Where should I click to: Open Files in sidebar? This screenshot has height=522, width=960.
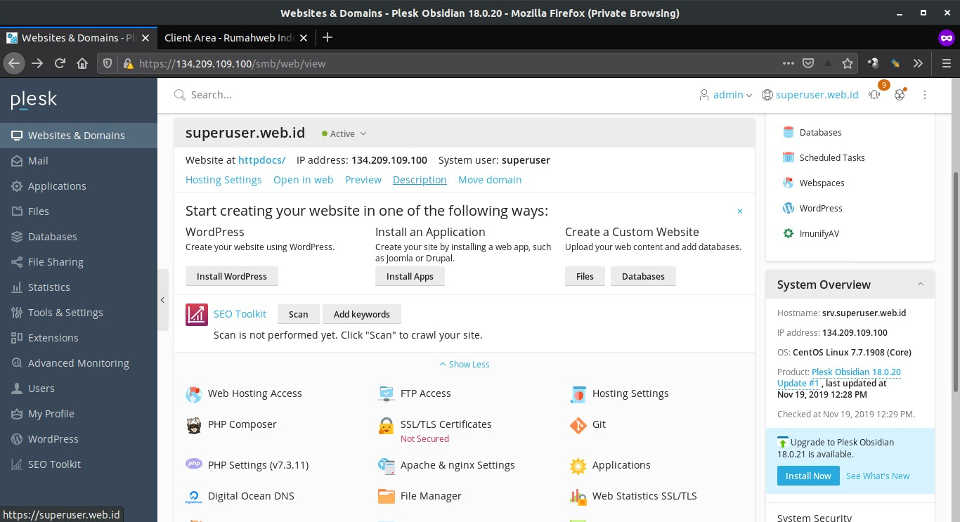click(x=78, y=211)
